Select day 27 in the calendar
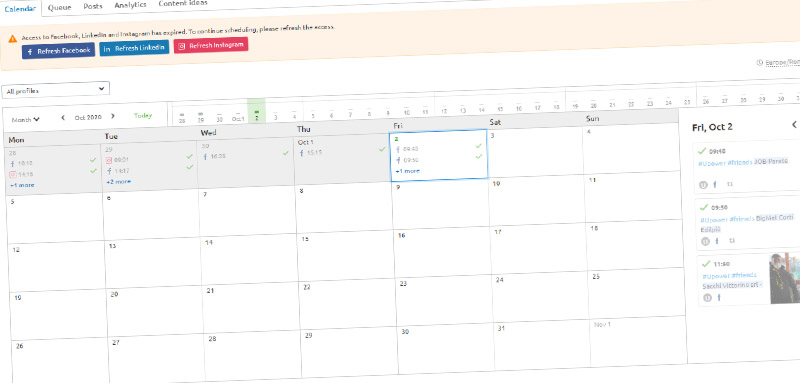The width and height of the screenshot is (800, 383). pyautogui.click(x=158, y=360)
